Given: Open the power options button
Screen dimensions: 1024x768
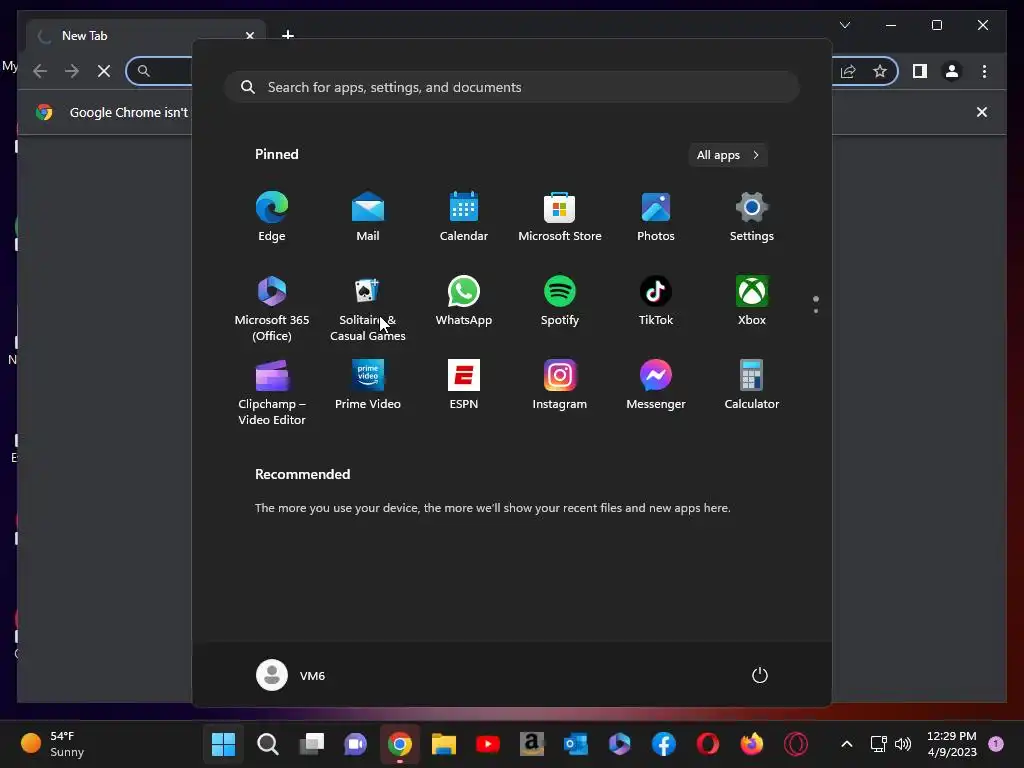Looking at the screenshot, I should pos(760,675).
